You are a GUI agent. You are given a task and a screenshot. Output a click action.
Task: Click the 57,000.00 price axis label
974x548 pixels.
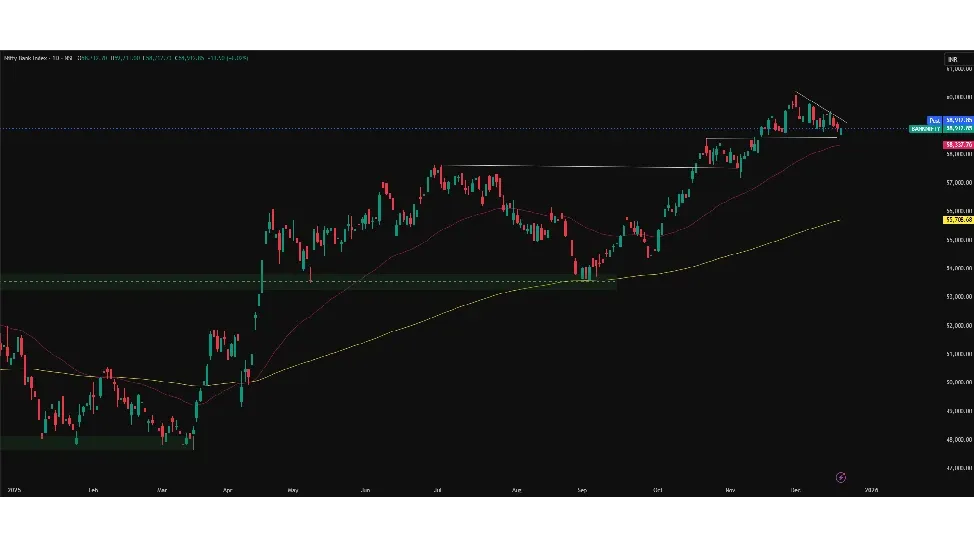[x=958, y=183]
